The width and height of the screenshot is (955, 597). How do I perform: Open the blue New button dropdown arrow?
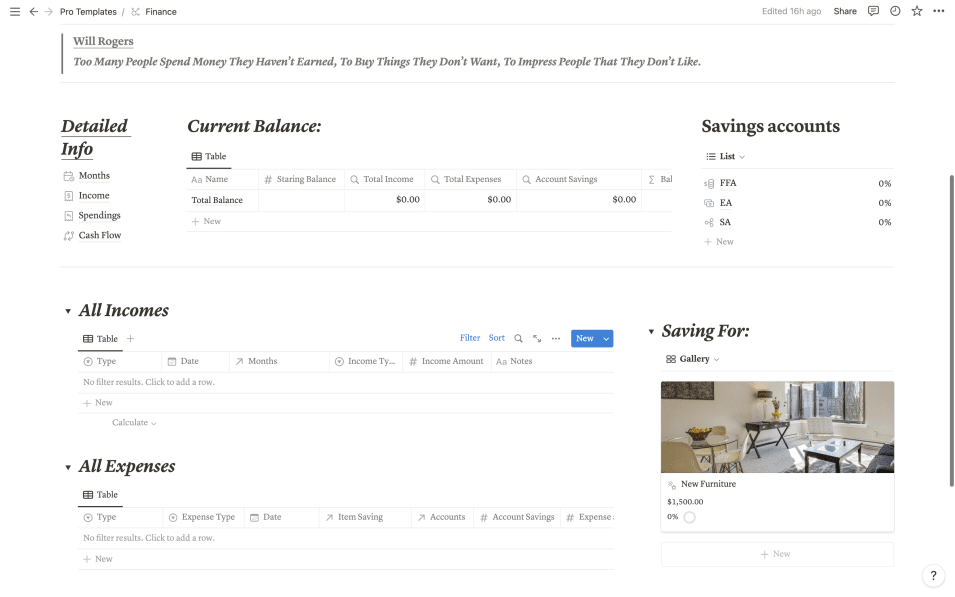[606, 339]
